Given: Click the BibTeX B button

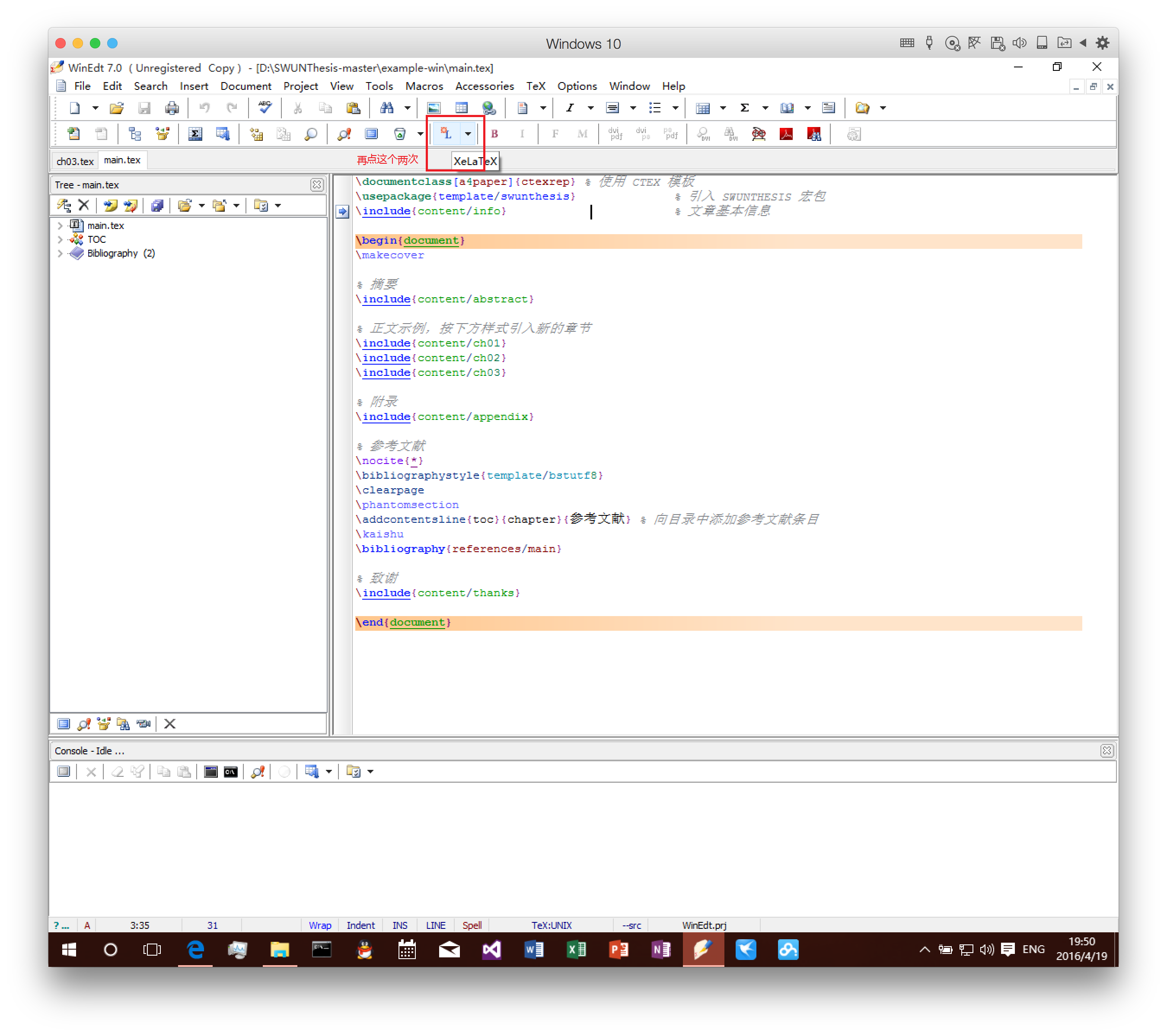Looking at the screenshot, I should (494, 134).
